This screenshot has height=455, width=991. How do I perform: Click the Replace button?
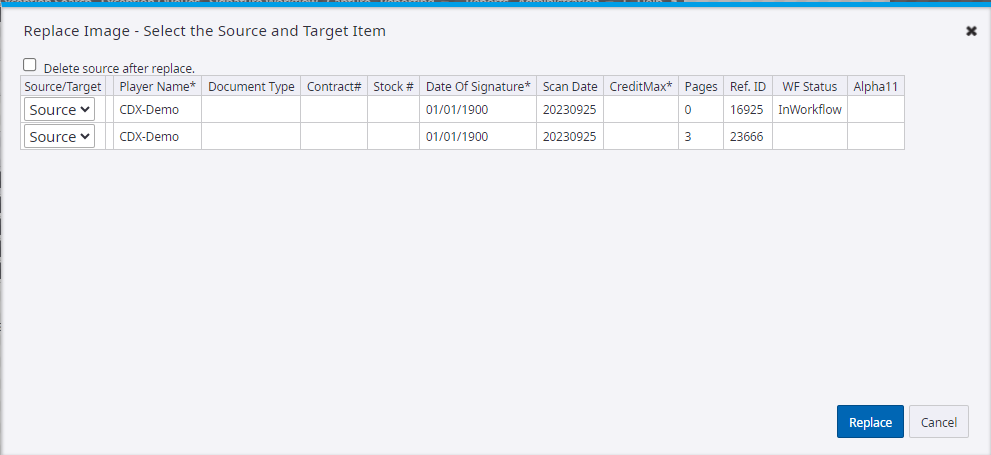pos(870,422)
